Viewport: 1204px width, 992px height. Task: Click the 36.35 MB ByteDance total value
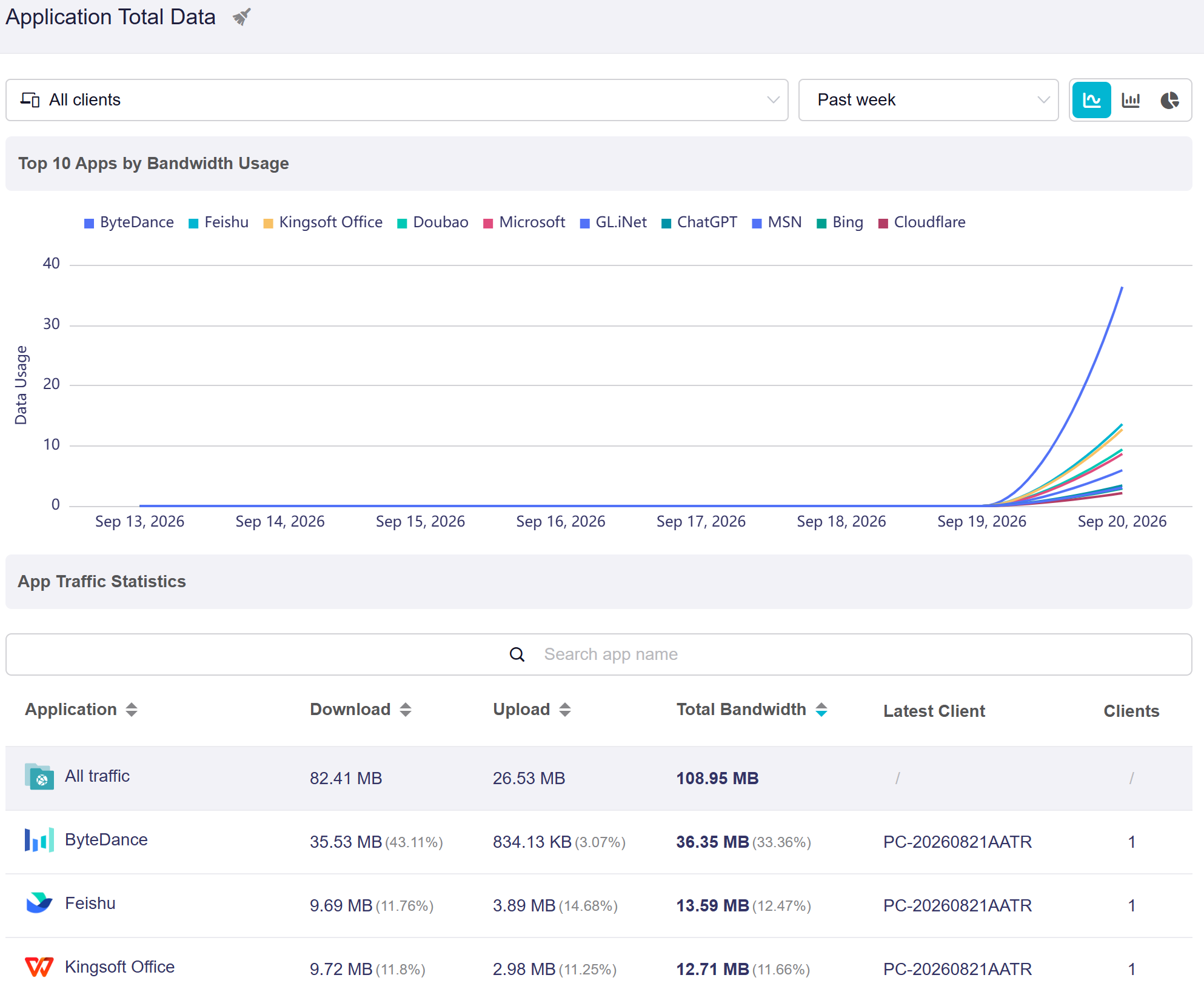point(713,842)
